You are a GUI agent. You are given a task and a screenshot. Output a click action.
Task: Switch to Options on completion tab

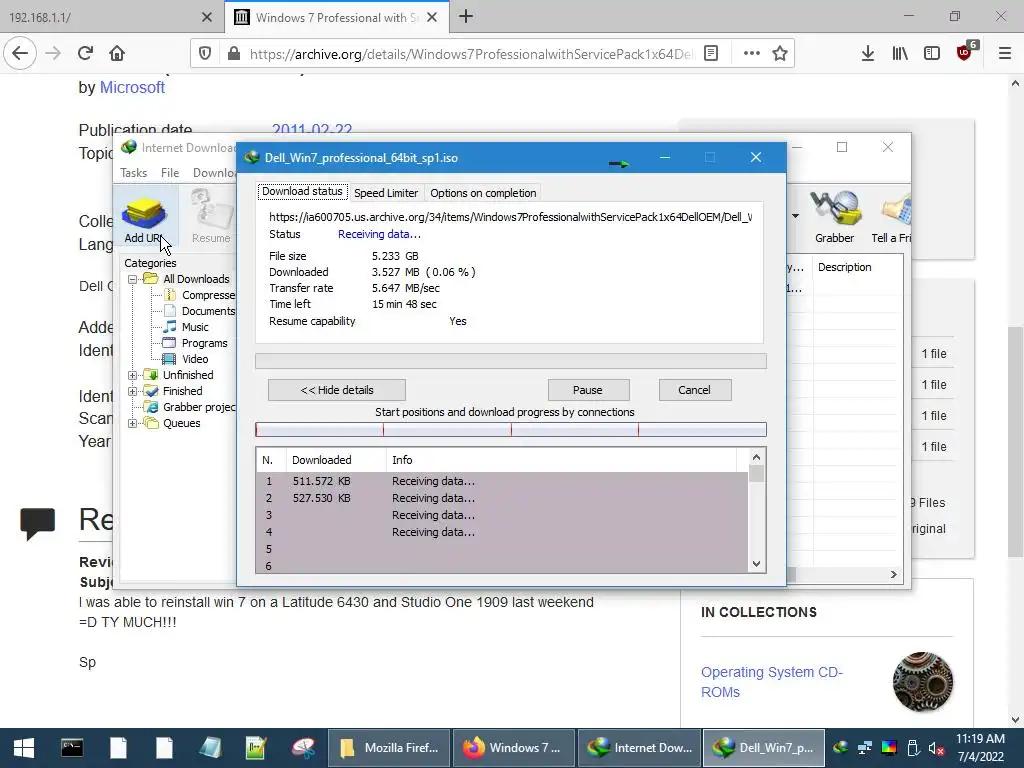(483, 193)
